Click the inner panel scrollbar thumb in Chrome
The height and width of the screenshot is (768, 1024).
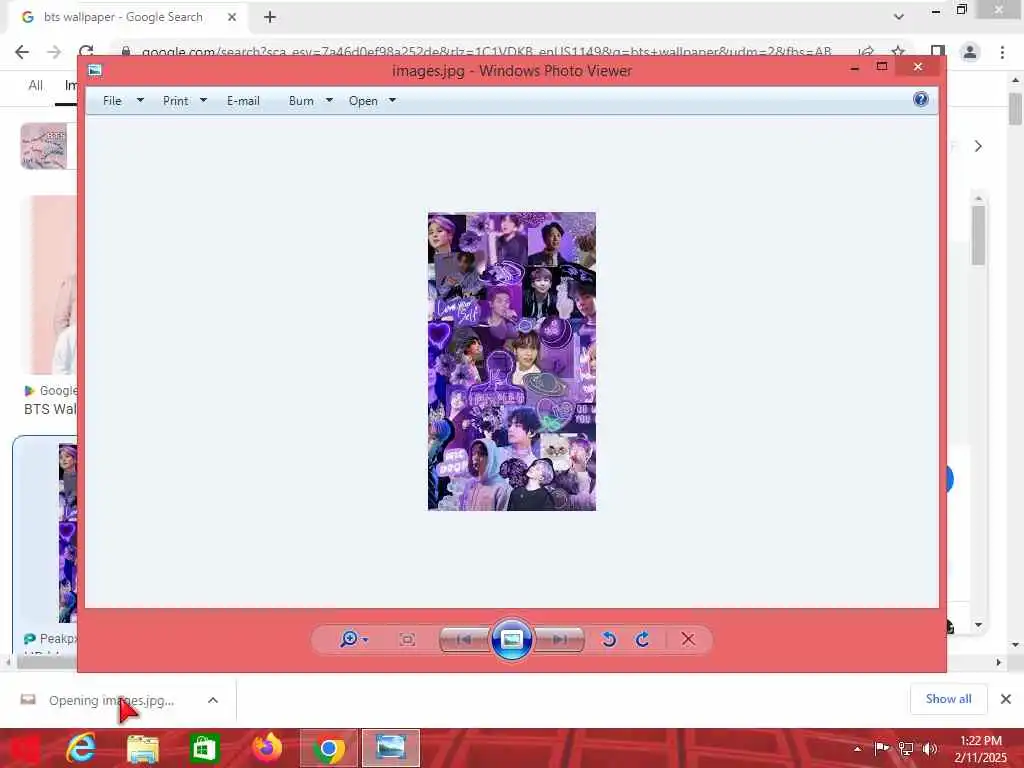[978, 236]
